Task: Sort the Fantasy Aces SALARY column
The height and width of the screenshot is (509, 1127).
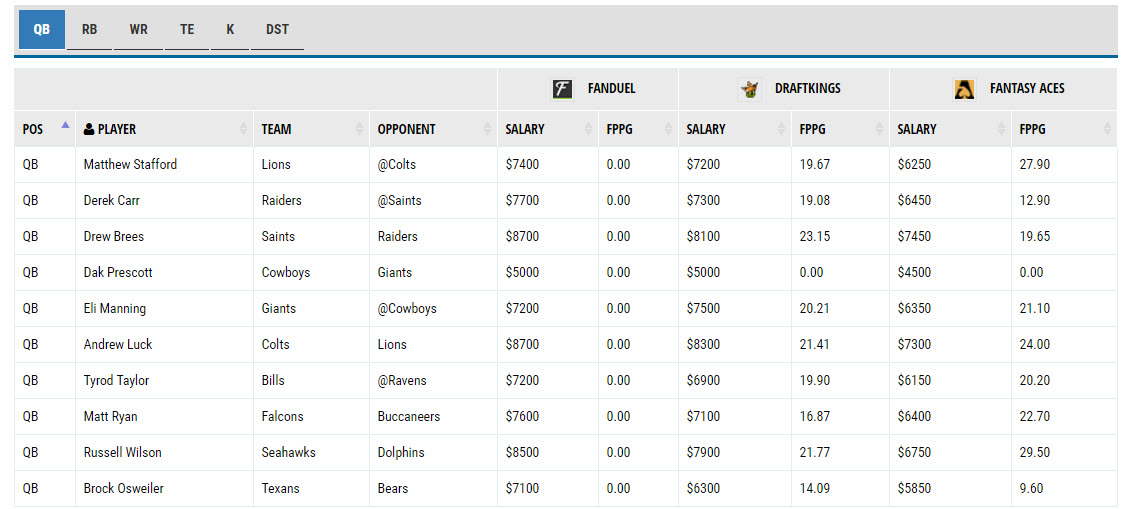Action: click(1001, 129)
